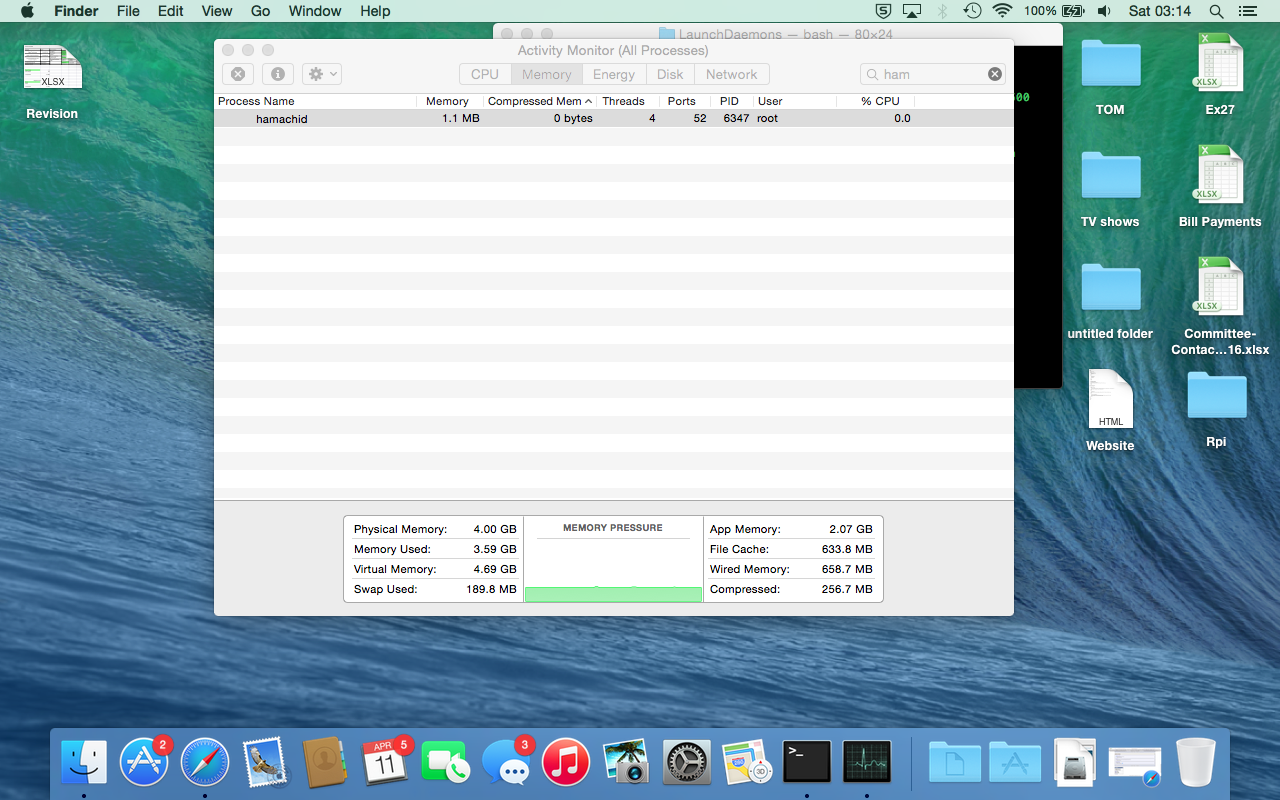Open the Mail stamp icon in Dock
The image size is (1280, 800).
click(265, 762)
